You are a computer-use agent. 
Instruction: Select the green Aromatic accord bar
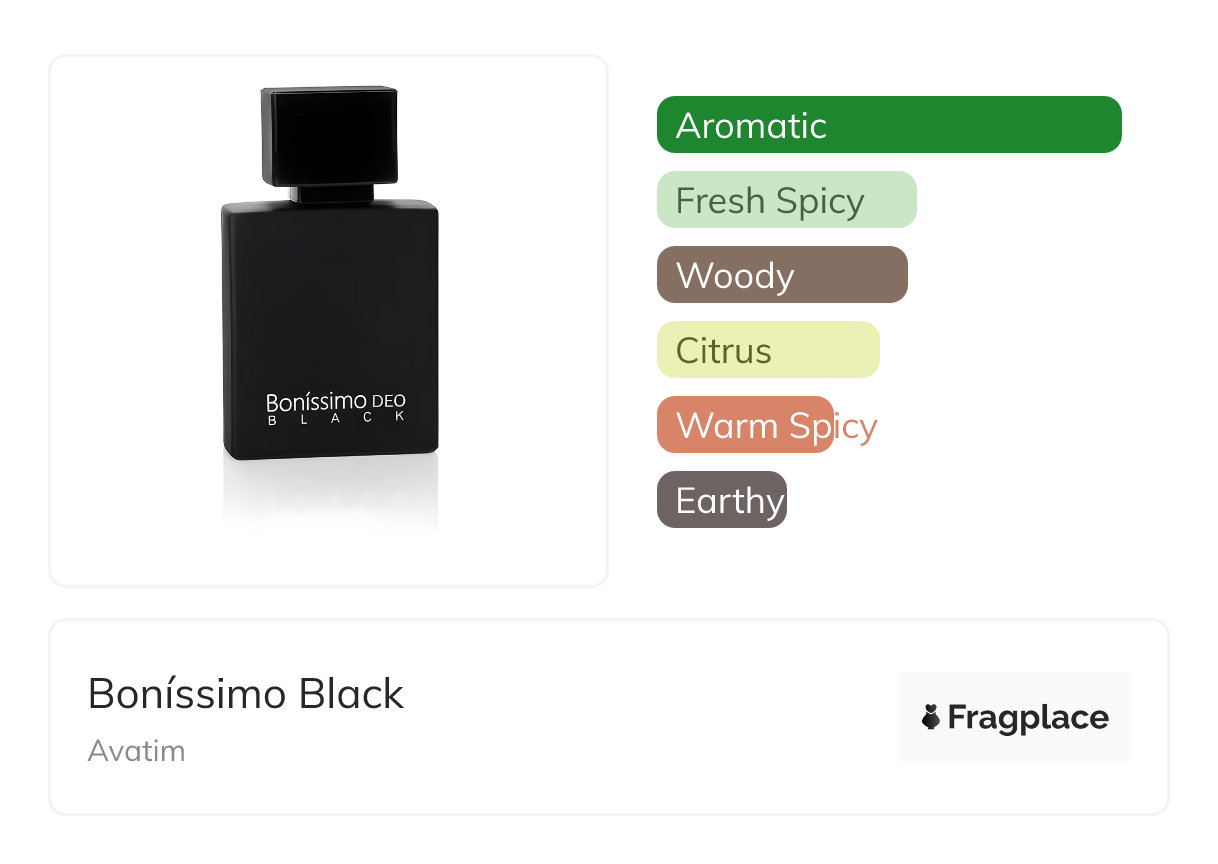pyautogui.click(x=888, y=125)
